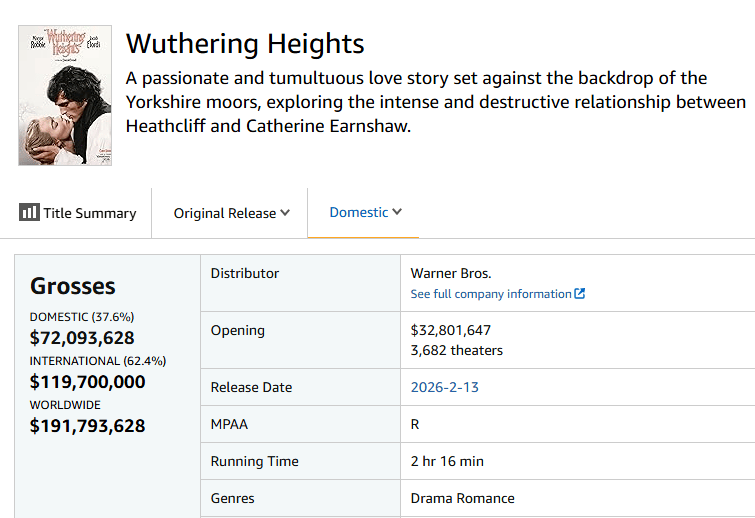The height and width of the screenshot is (518, 755).
Task: Click the external link icon after company information
Action: tap(580, 294)
